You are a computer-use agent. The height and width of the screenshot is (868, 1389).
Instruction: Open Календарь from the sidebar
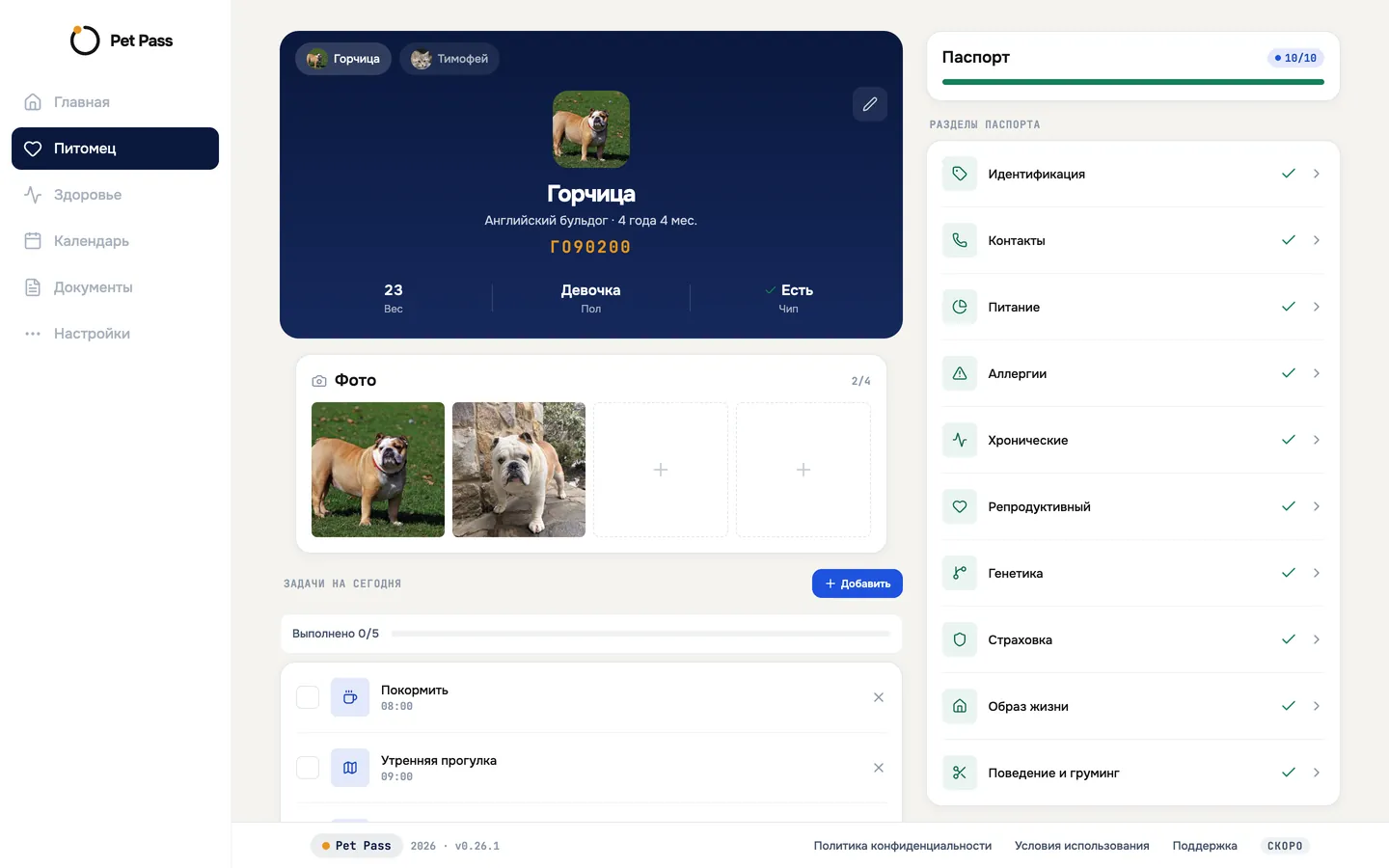click(115, 241)
